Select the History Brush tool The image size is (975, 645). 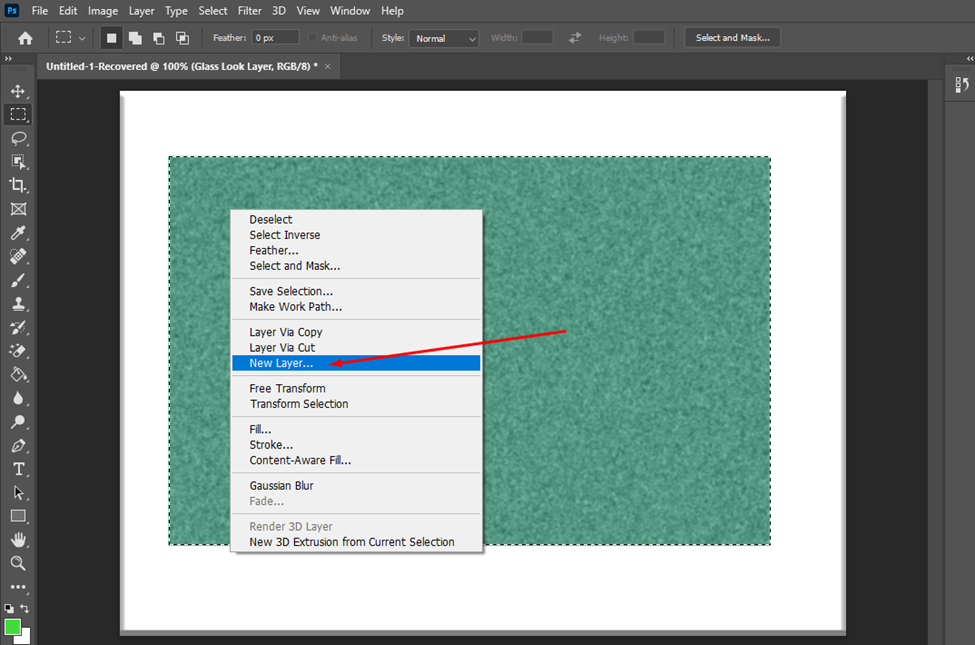pos(18,328)
